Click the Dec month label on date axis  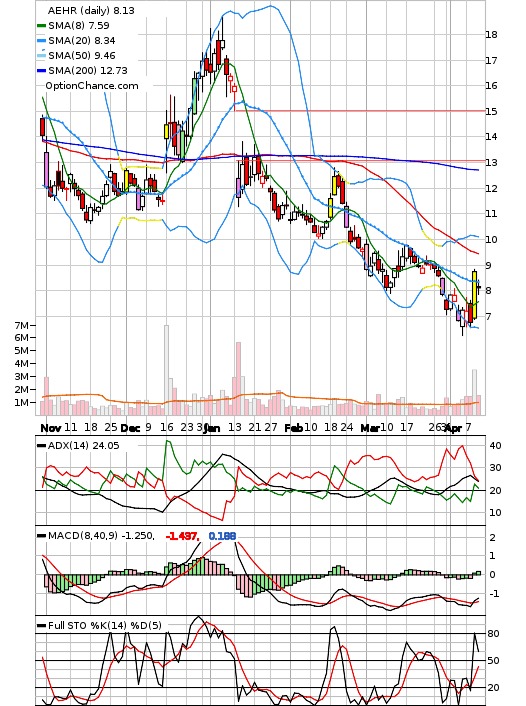coord(131,428)
